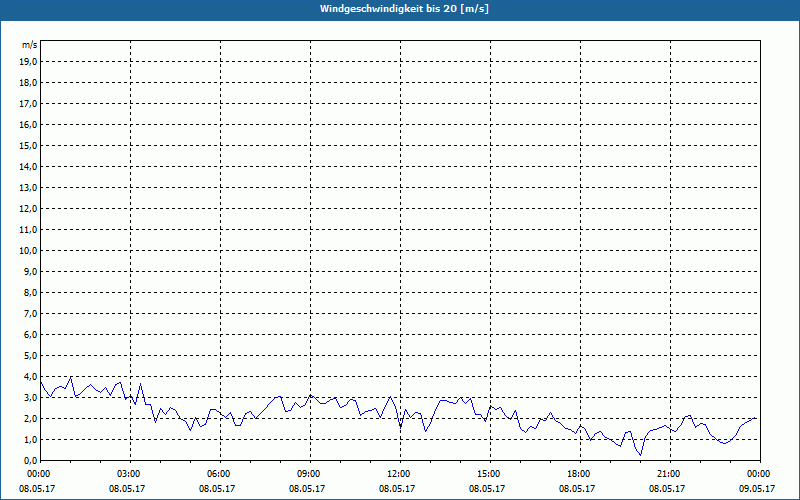
Task: Select the 13,0 axis value
Action: point(30,188)
